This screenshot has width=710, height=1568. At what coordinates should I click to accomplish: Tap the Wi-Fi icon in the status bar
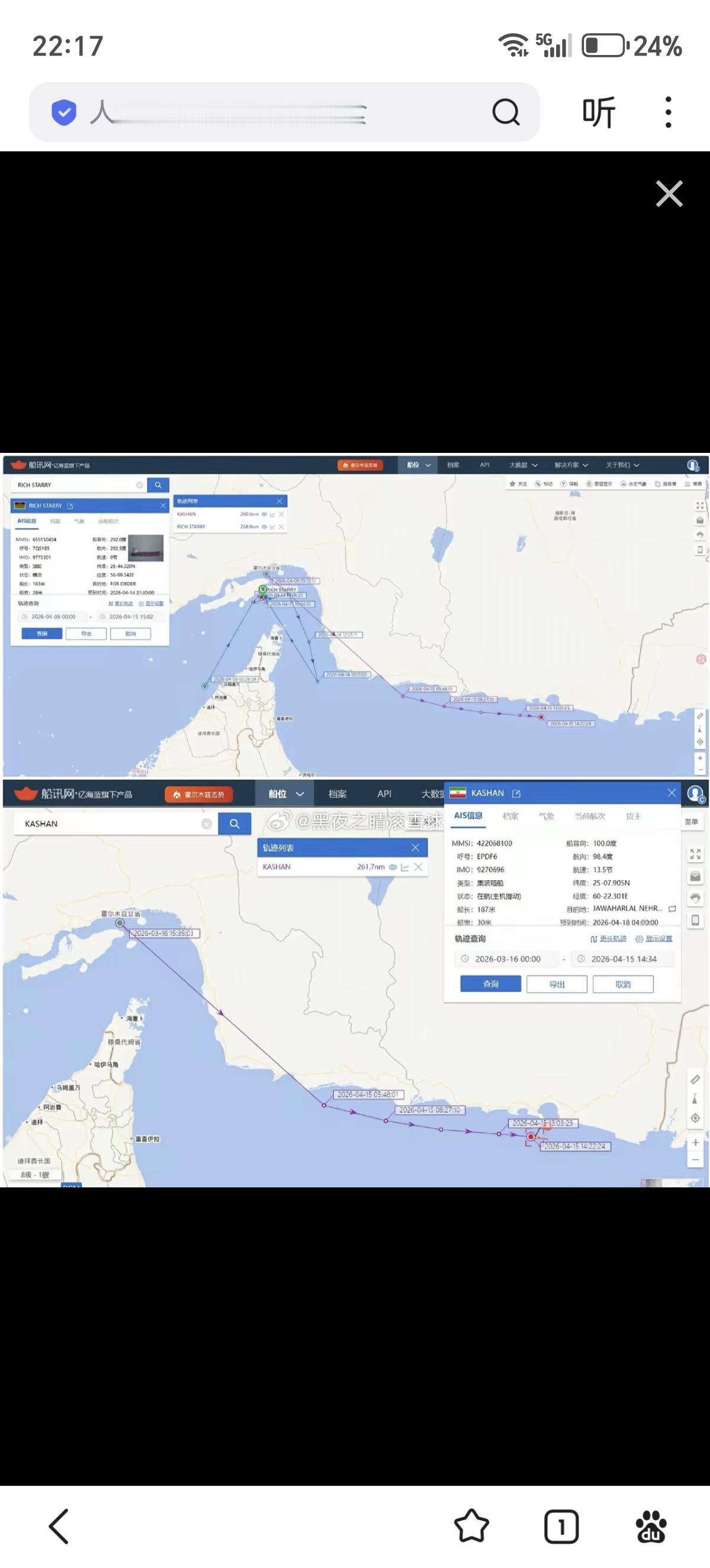pos(514,45)
